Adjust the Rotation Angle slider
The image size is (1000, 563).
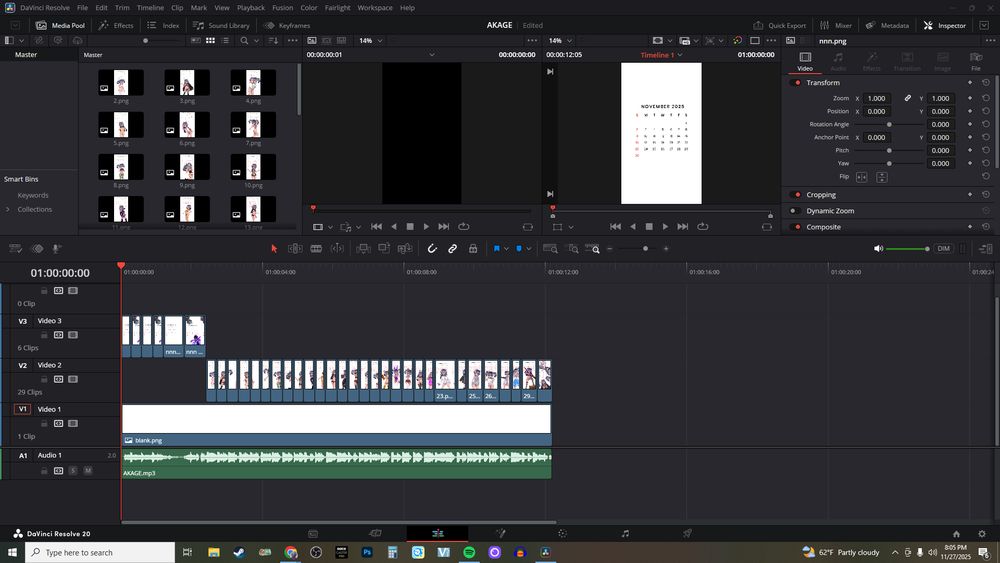pos(889,125)
